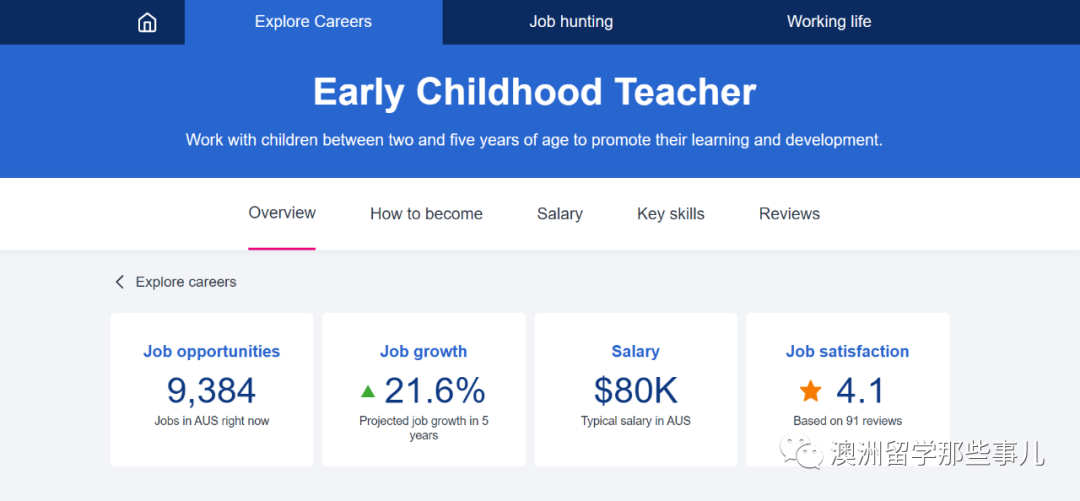Switch to the Key skills tab
This screenshot has height=501, width=1080.
point(671,214)
